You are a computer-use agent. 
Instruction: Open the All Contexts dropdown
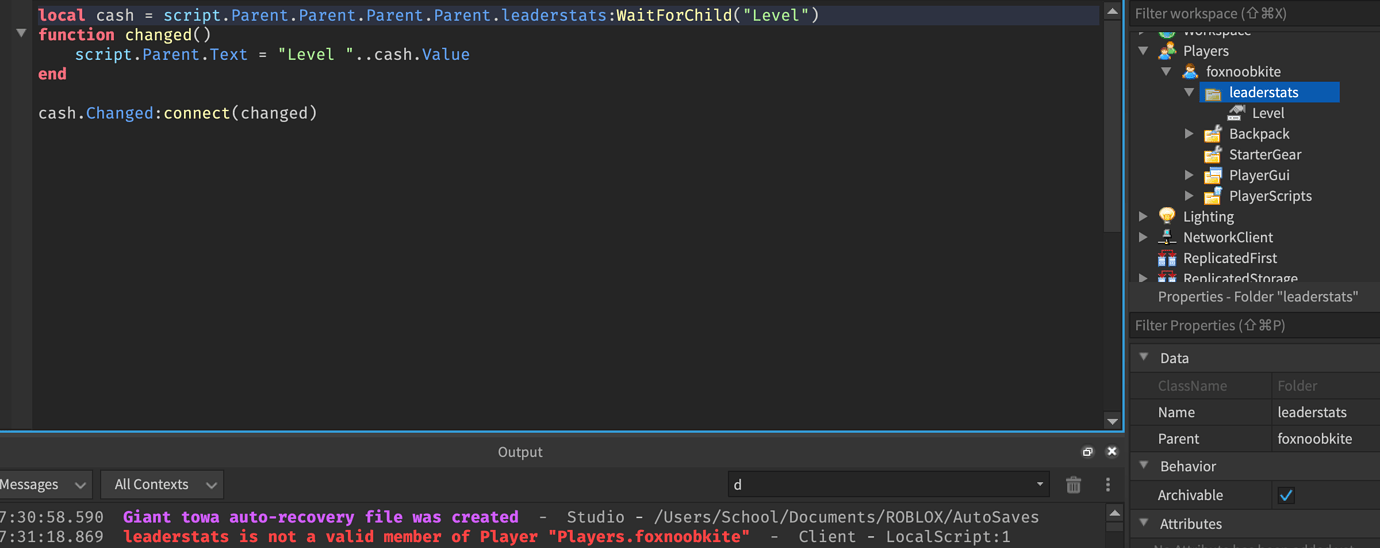[x=162, y=485]
